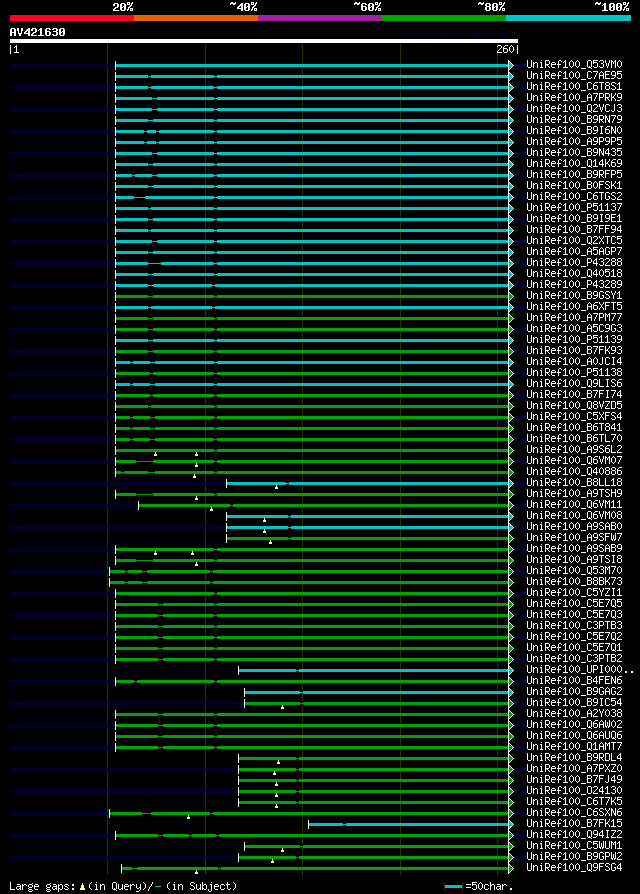Screen dimensions: 640x894
Task: Select the UniRef100_A2Y038 label
Action: click(574, 714)
